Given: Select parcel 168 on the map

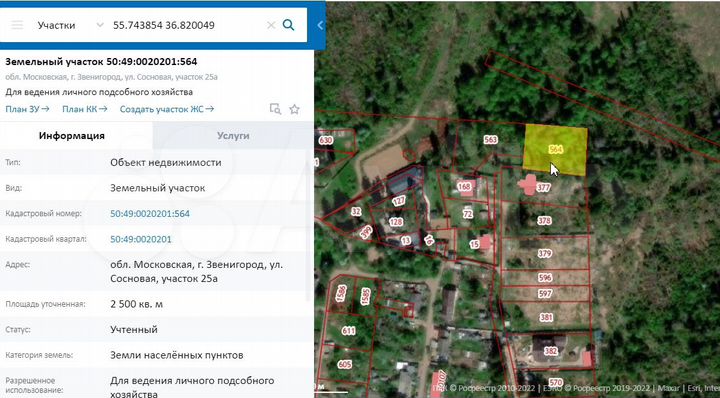Looking at the screenshot, I should pos(465,186).
